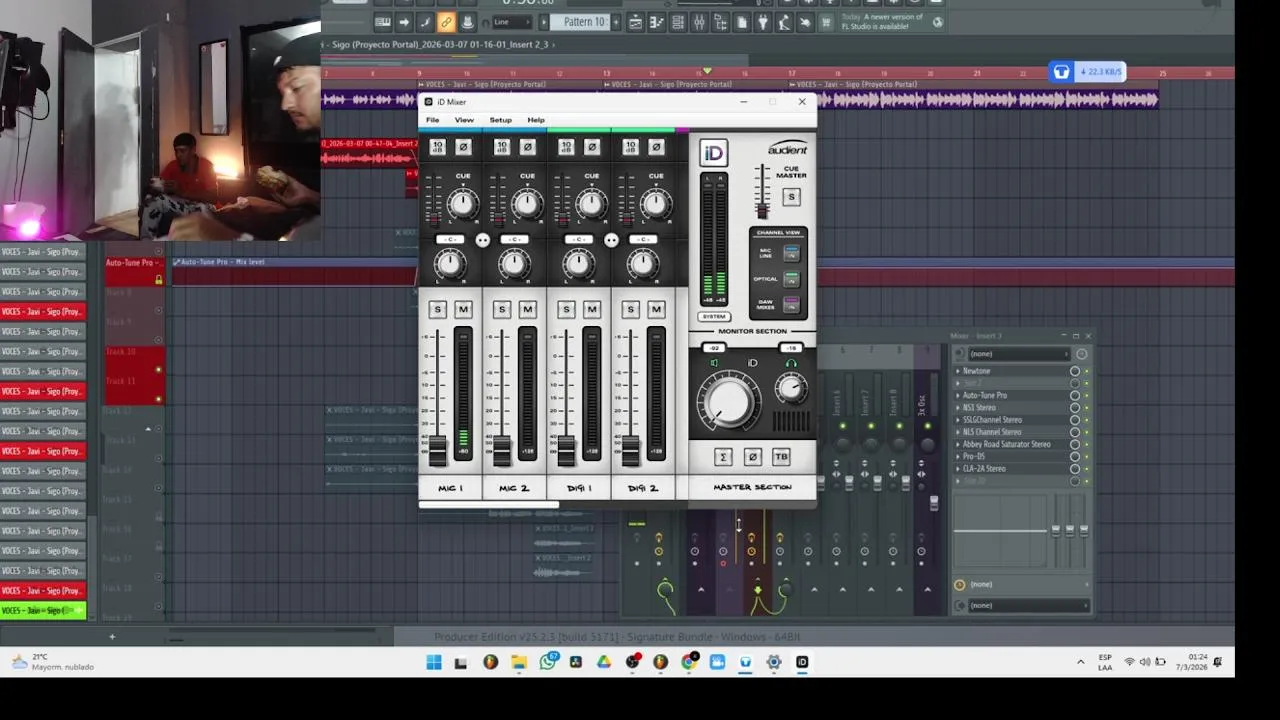The width and height of the screenshot is (1280, 720).
Task: Toggle the 10 dB pad on MIC 1
Action: [437, 147]
